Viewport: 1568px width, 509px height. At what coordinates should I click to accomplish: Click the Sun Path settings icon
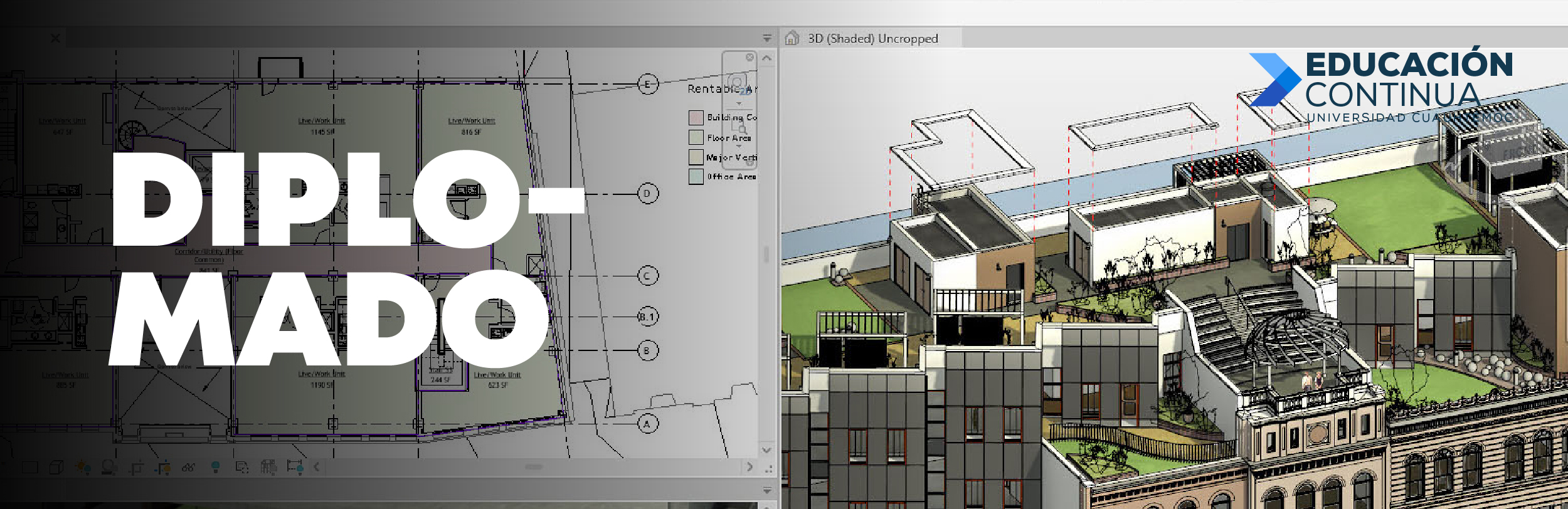click(83, 467)
